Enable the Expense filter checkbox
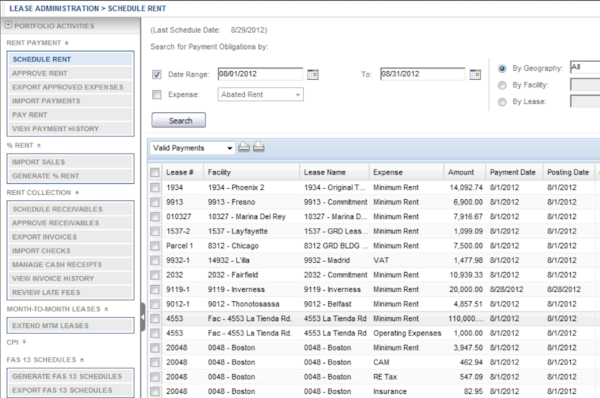Image resolution: width=600 pixels, height=398 pixels. click(157, 95)
